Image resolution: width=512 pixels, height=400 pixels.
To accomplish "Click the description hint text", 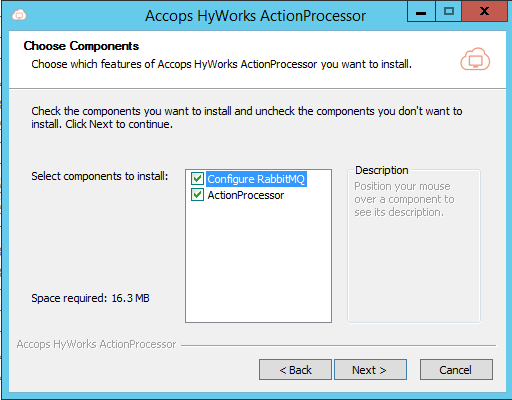I will [404, 199].
